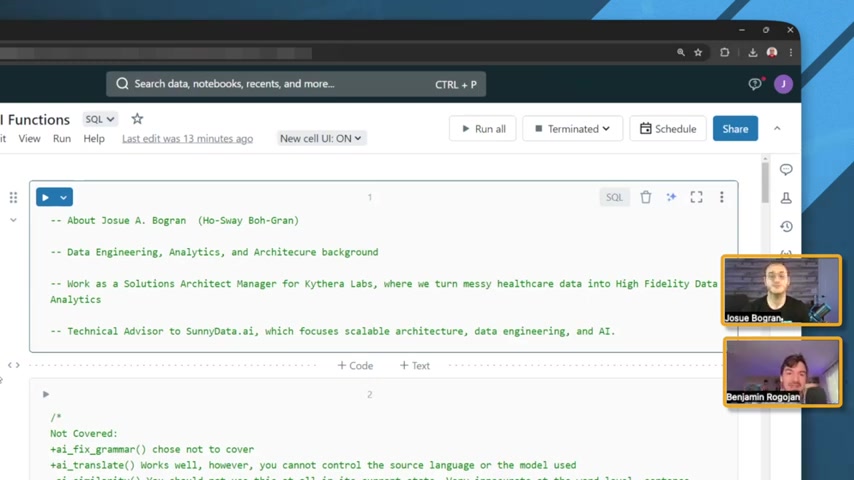
Task: Collapse cell 1 using the left chevron
Action: 13,220
